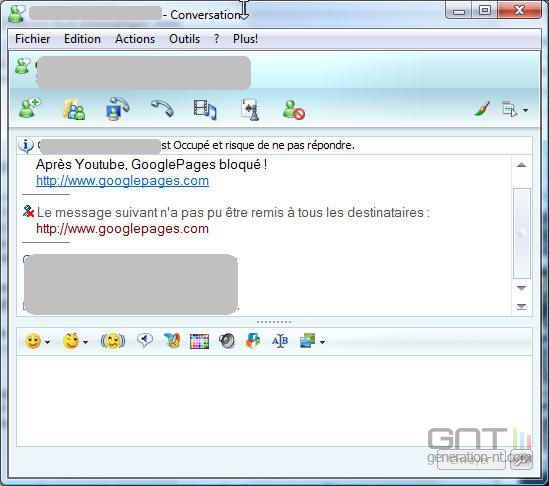
Task: Open the background picture icon
Action: [x=307, y=341]
